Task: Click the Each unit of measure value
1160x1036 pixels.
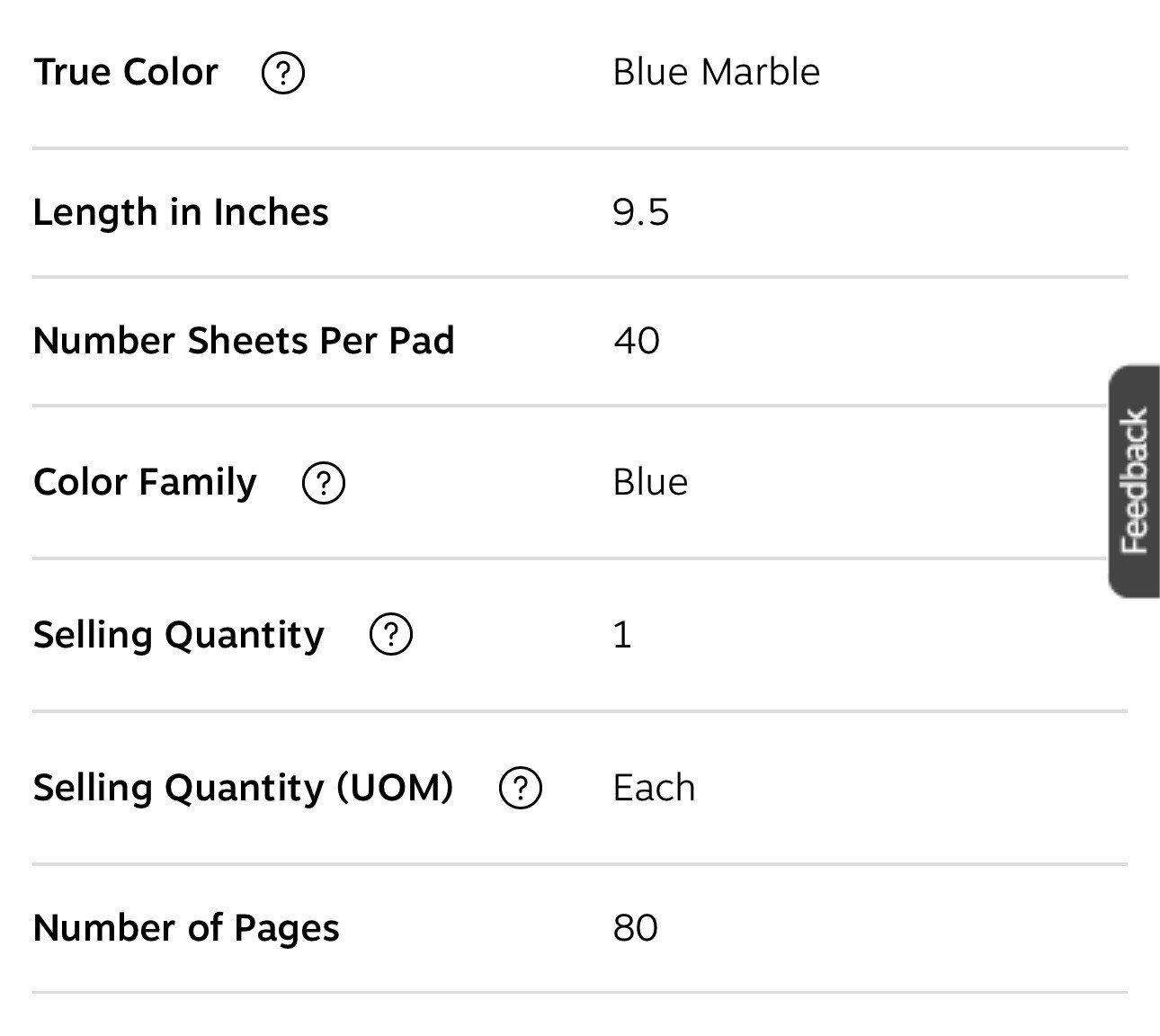Action: [x=655, y=788]
